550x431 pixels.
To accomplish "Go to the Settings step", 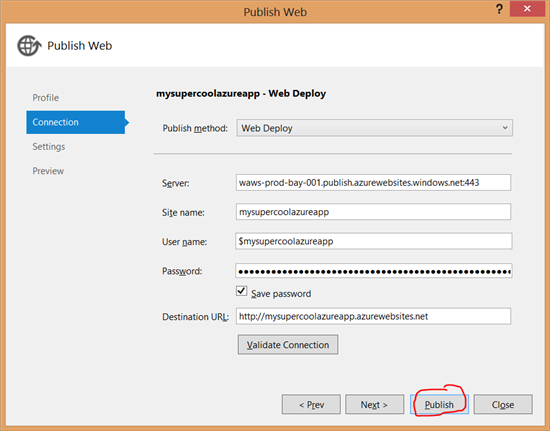I will click(x=49, y=147).
